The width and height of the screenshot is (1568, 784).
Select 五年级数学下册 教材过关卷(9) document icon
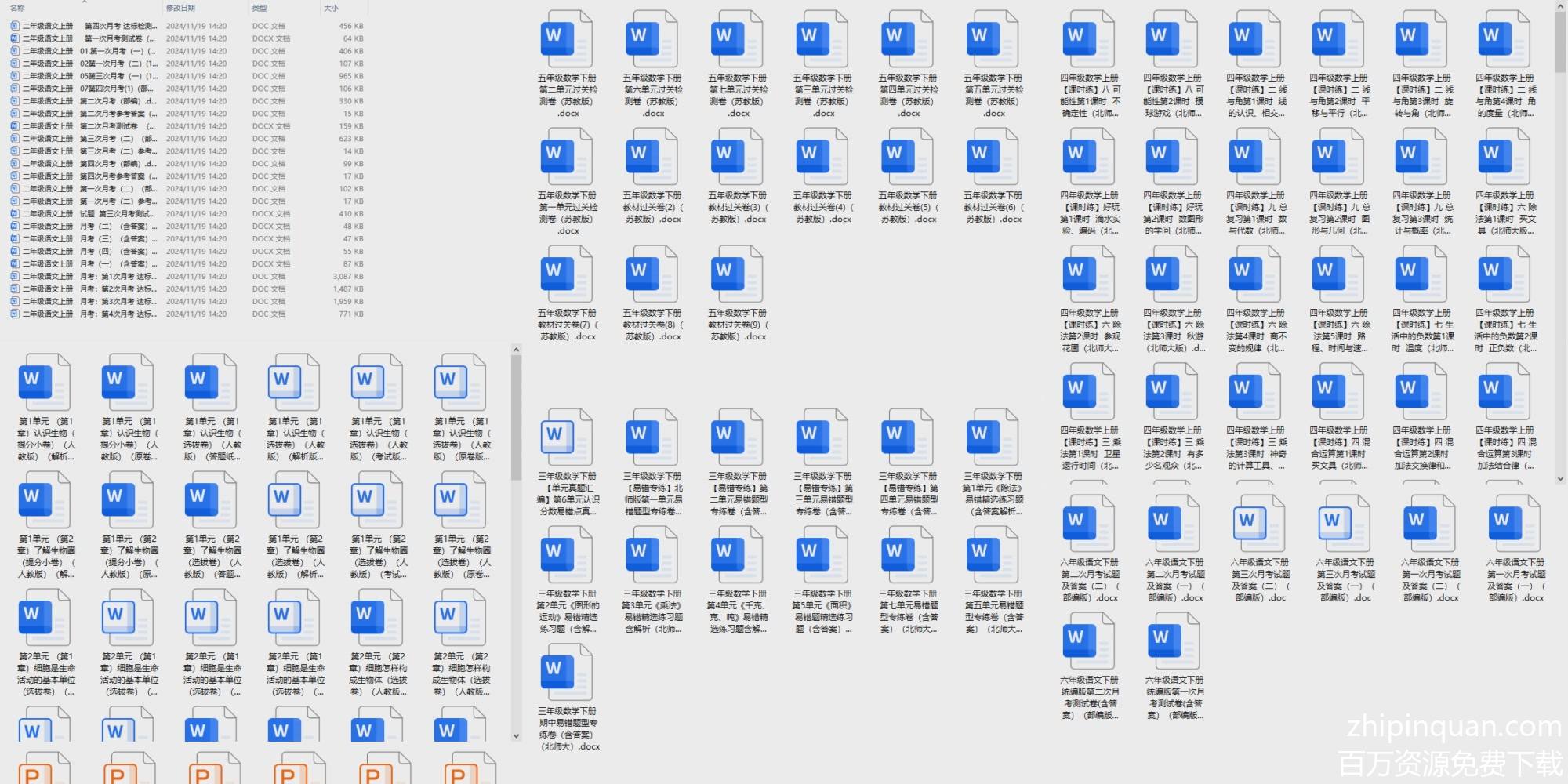coord(737,274)
